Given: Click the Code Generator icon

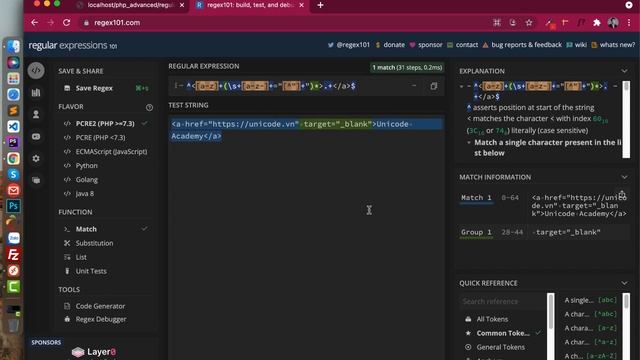Looking at the screenshot, I should coord(67,306).
